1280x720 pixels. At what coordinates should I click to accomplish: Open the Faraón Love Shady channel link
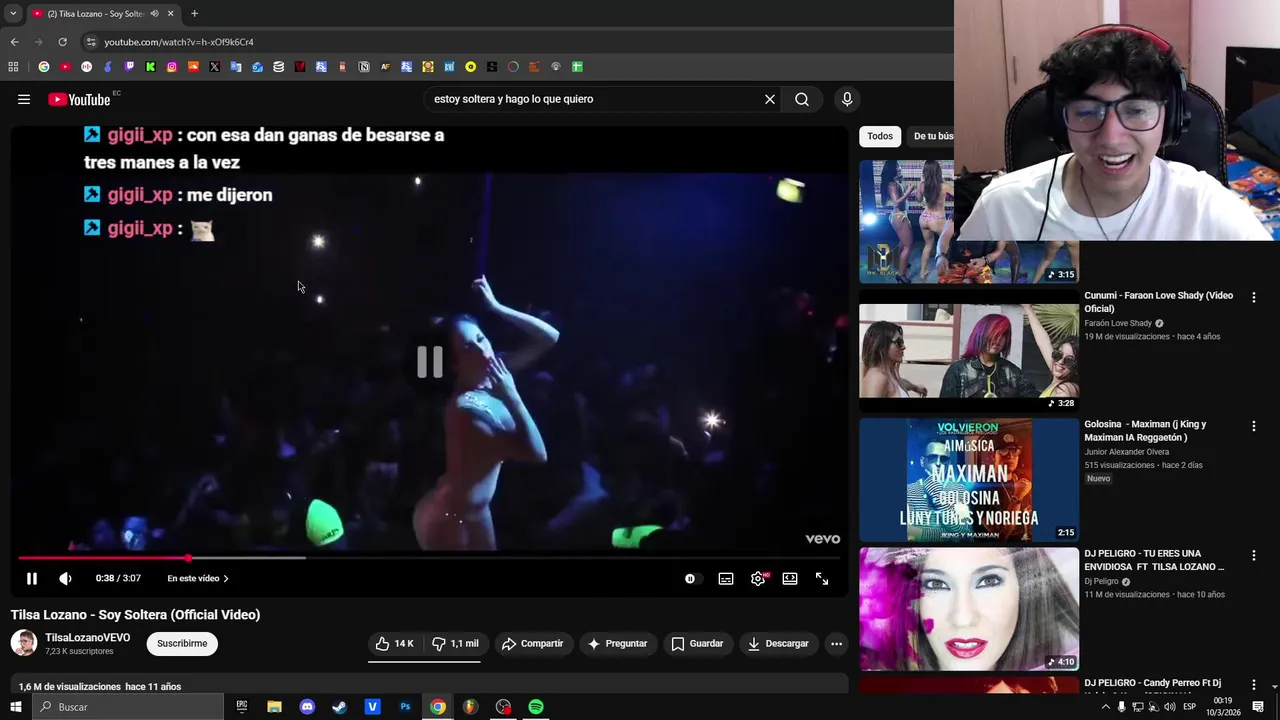[x=1118, y=323]
